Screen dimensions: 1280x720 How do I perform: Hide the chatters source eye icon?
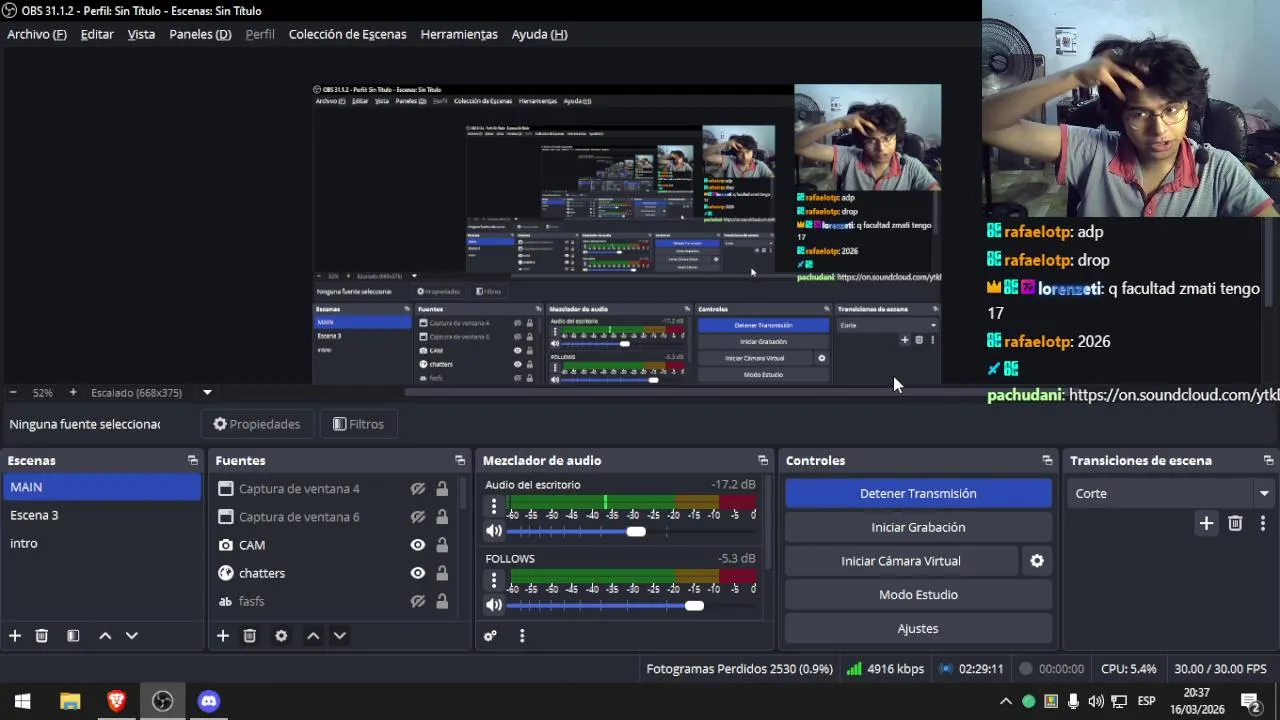click(x=418, y=573)
